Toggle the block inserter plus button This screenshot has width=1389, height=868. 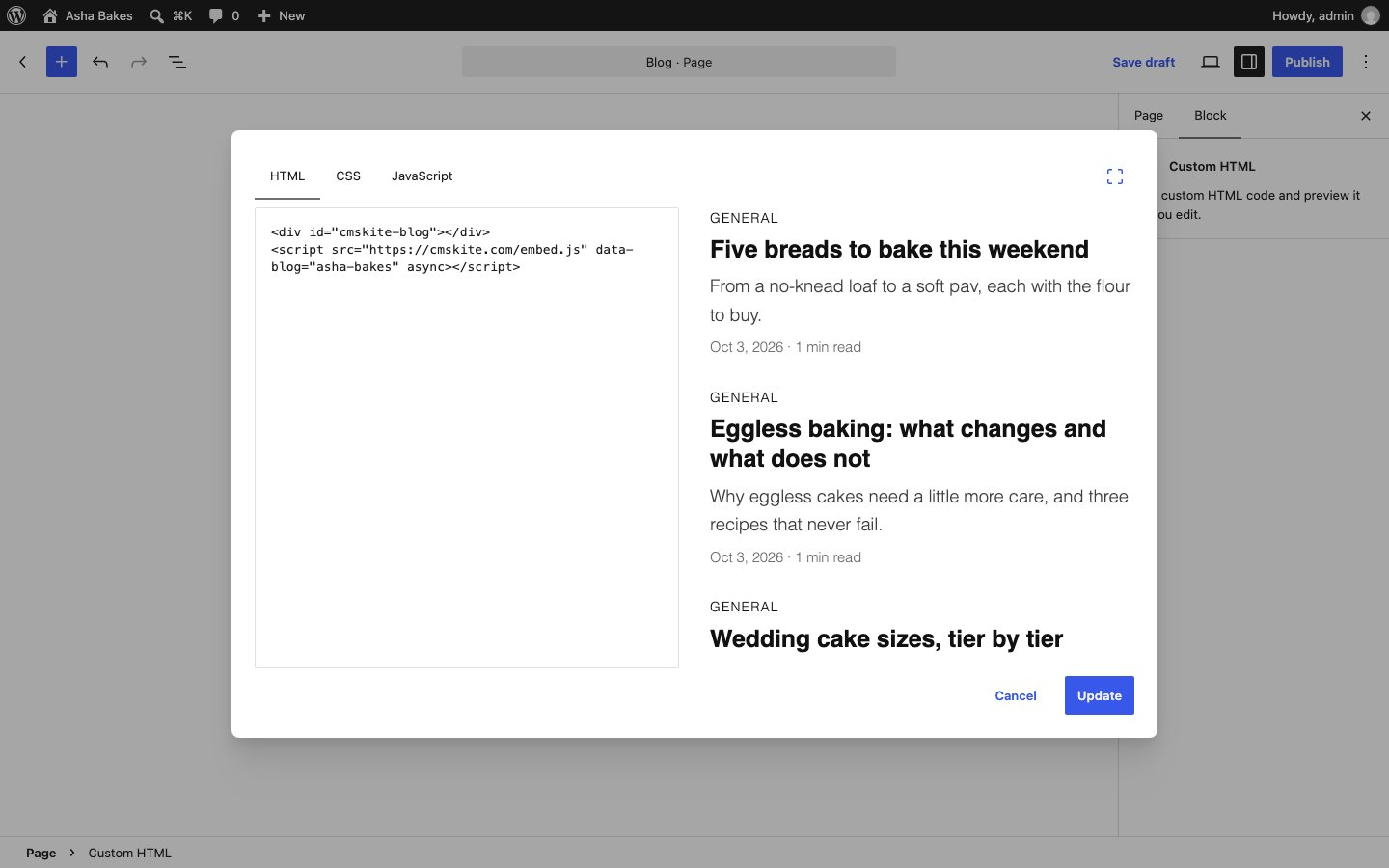pos(62,62)
